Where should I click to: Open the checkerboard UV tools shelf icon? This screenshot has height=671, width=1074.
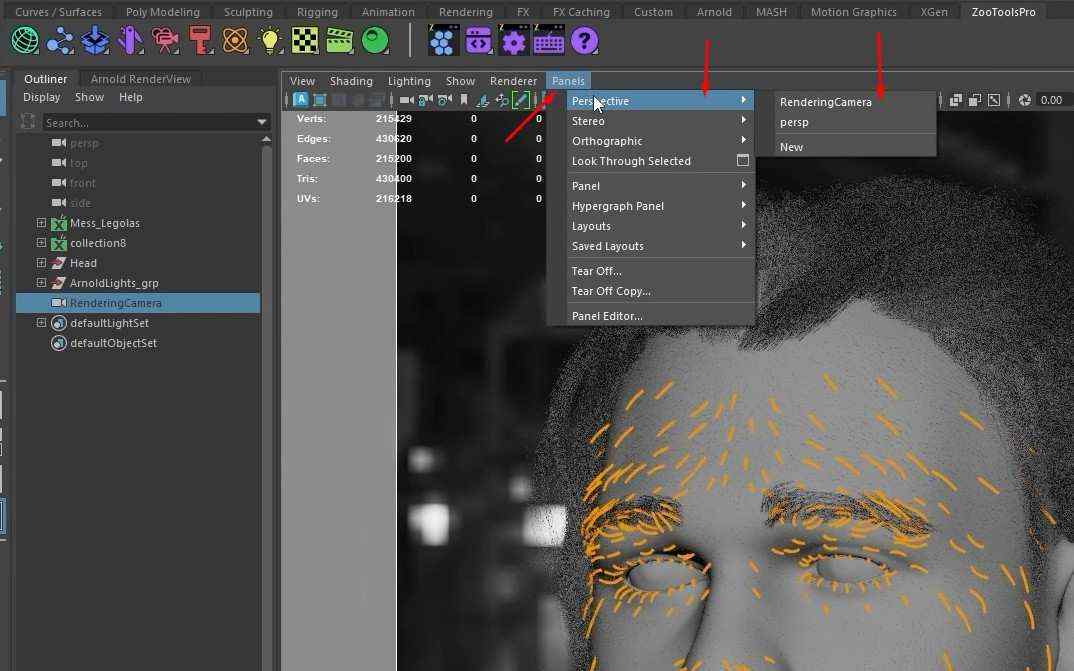tap(304, 41)
